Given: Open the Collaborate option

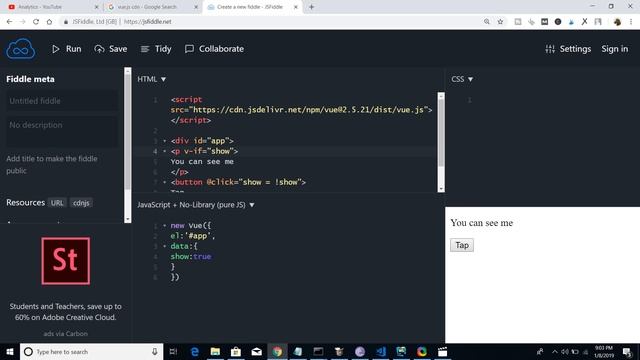Looking at the screenshot, I should [x=214, y=49].
